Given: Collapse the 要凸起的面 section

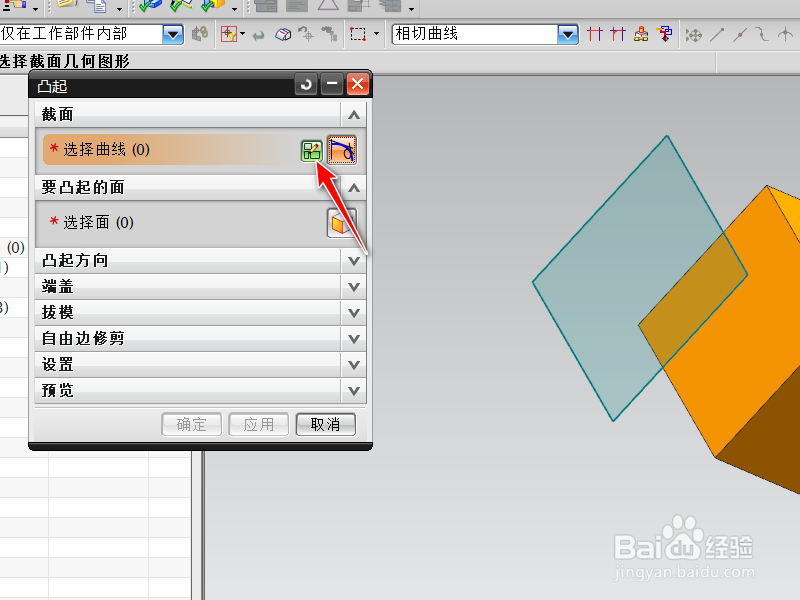Looking at the screenshot, I should click(x=354, y=188).
